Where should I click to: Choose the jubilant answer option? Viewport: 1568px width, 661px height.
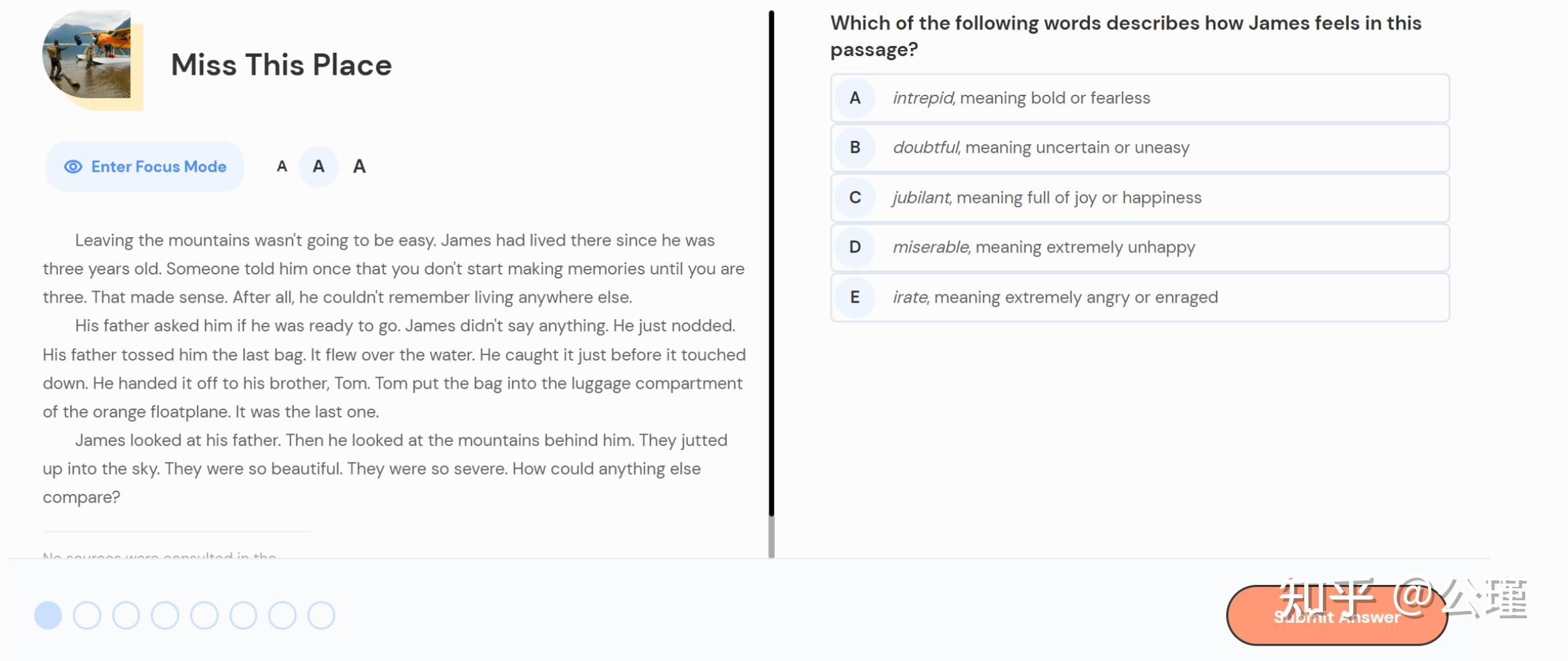click(1140, 198)
